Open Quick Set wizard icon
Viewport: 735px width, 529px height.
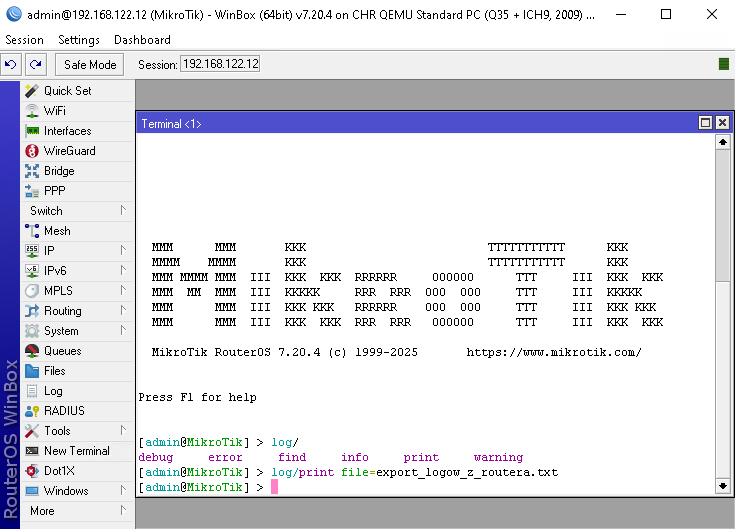click(x=32, y=91)
